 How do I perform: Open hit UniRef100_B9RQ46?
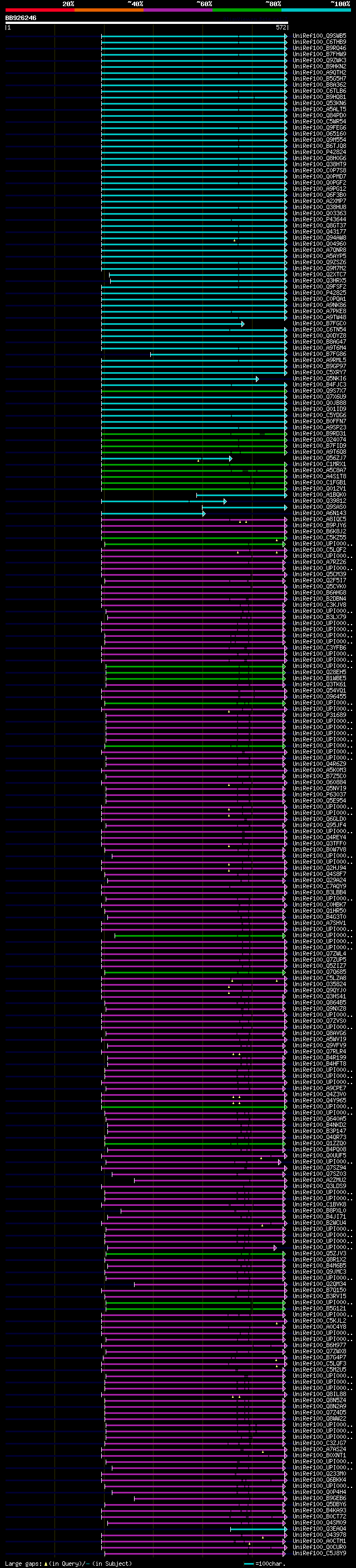319,48
